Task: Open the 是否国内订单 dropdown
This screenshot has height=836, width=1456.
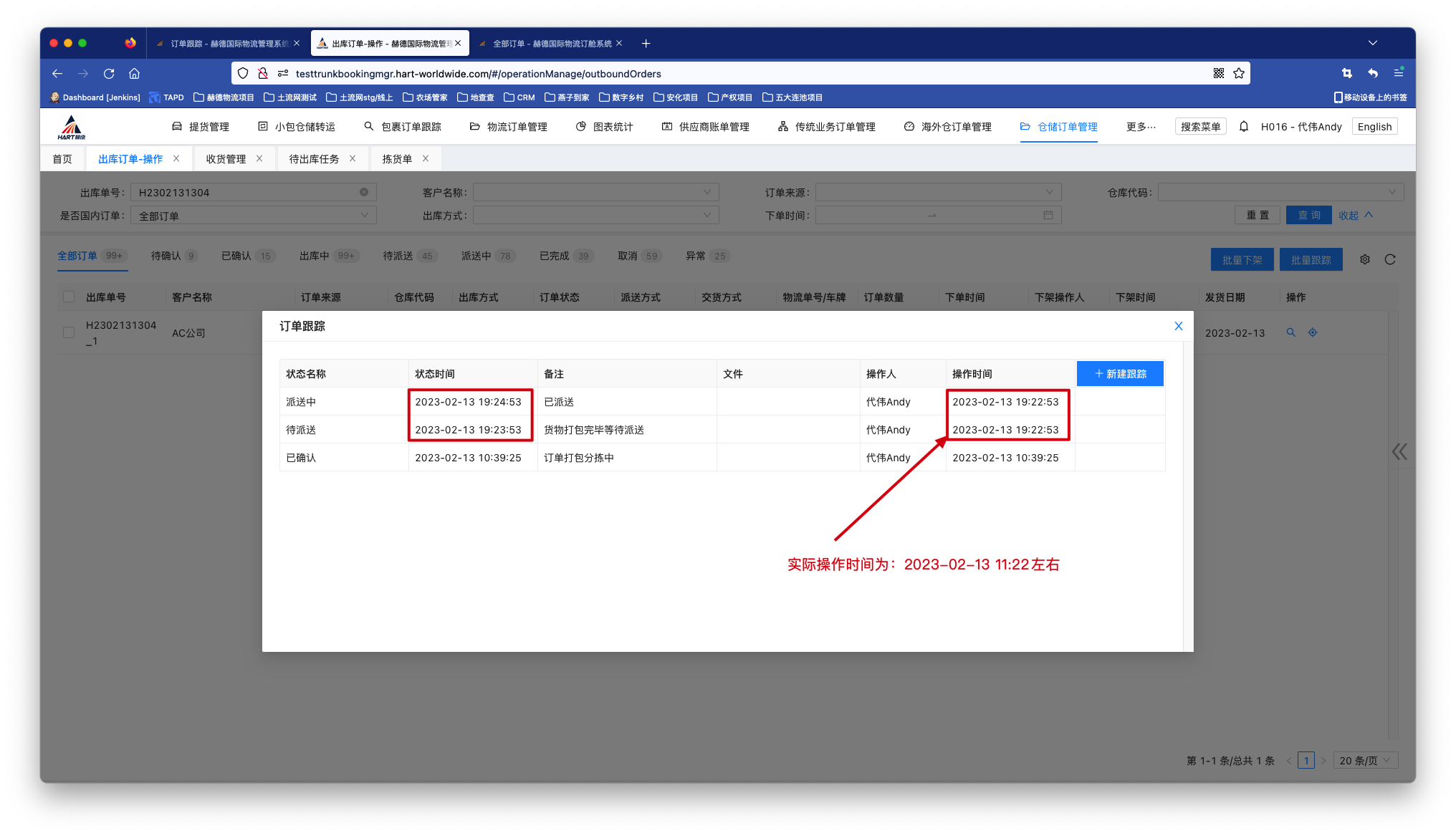Action: coord(253,216)
